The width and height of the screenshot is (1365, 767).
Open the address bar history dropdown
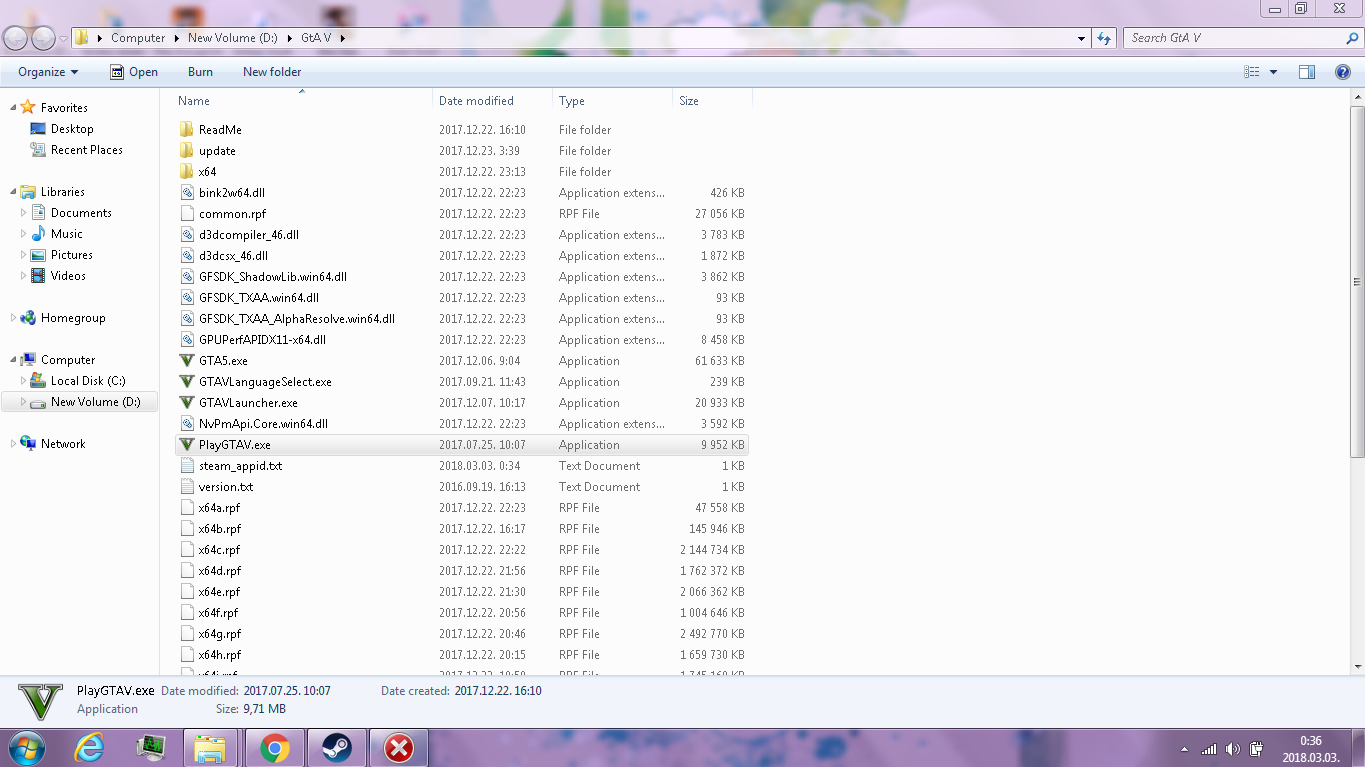point(1082,38)
